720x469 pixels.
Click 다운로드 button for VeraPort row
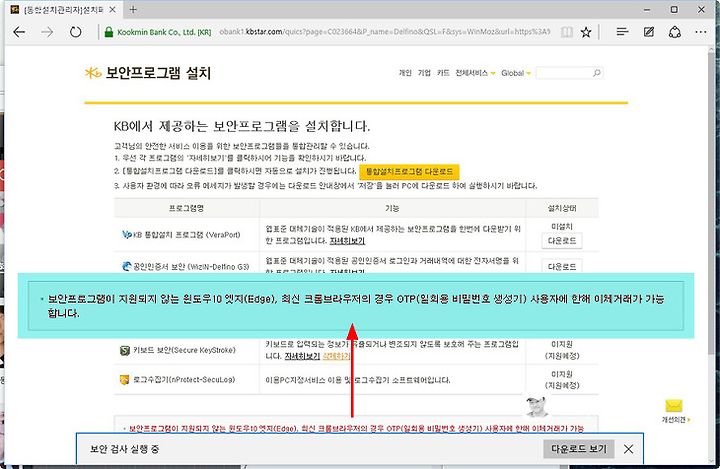(x=562, y=241)
